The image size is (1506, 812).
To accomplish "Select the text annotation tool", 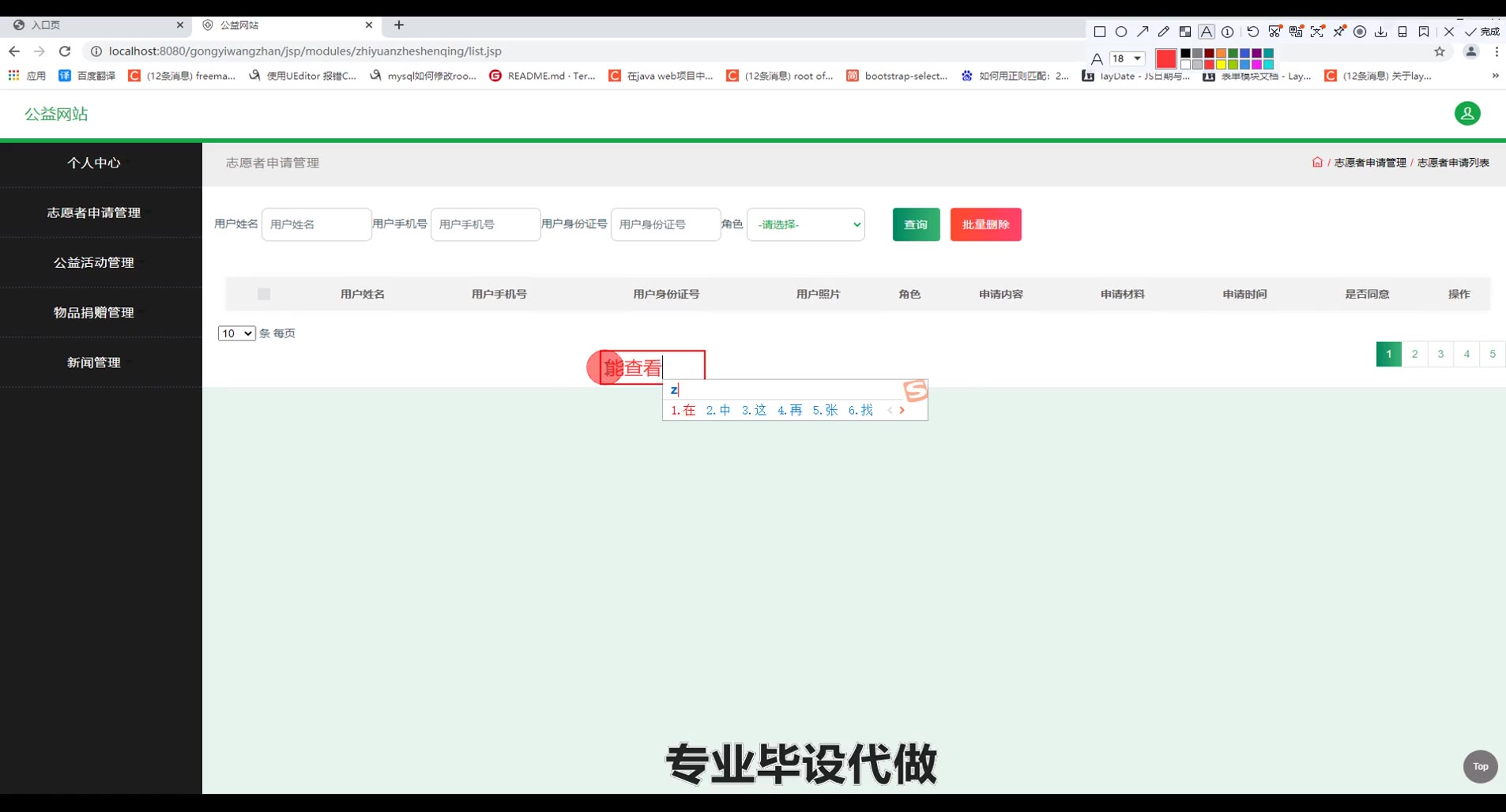I will tap(1206, 32).
